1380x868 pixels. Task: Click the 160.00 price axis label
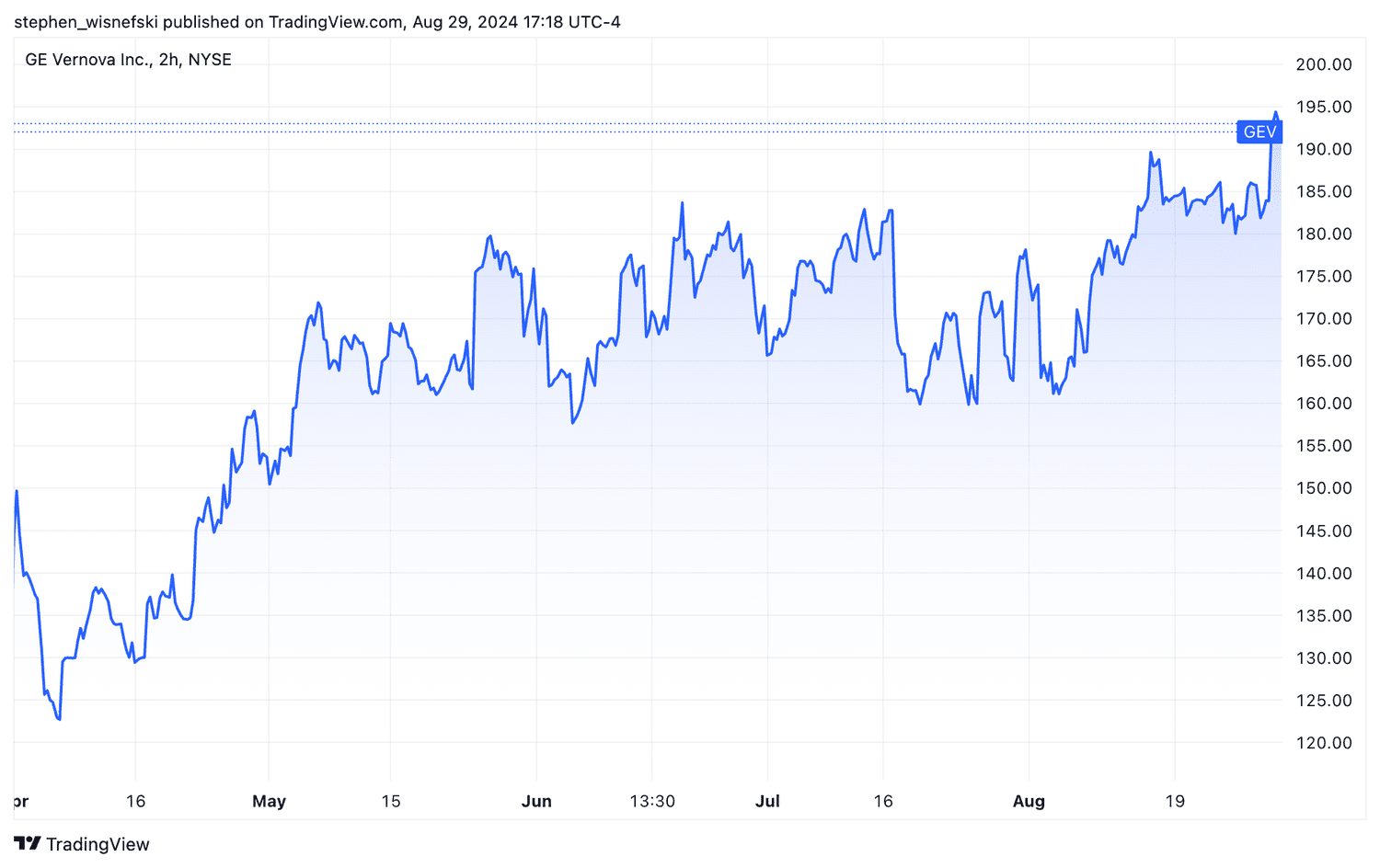(x=1324, y=403)
